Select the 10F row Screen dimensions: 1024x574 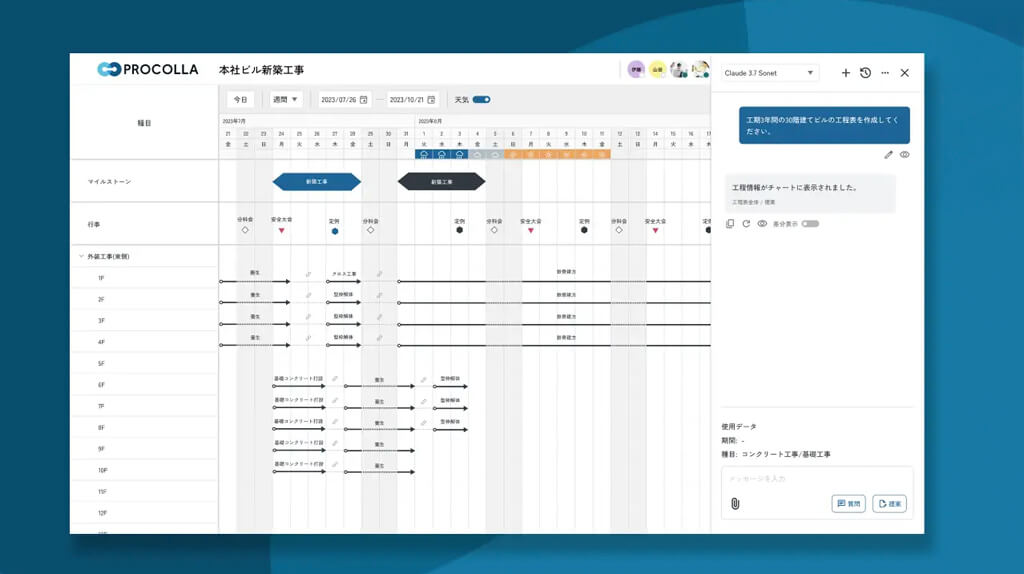pos(144,470)
